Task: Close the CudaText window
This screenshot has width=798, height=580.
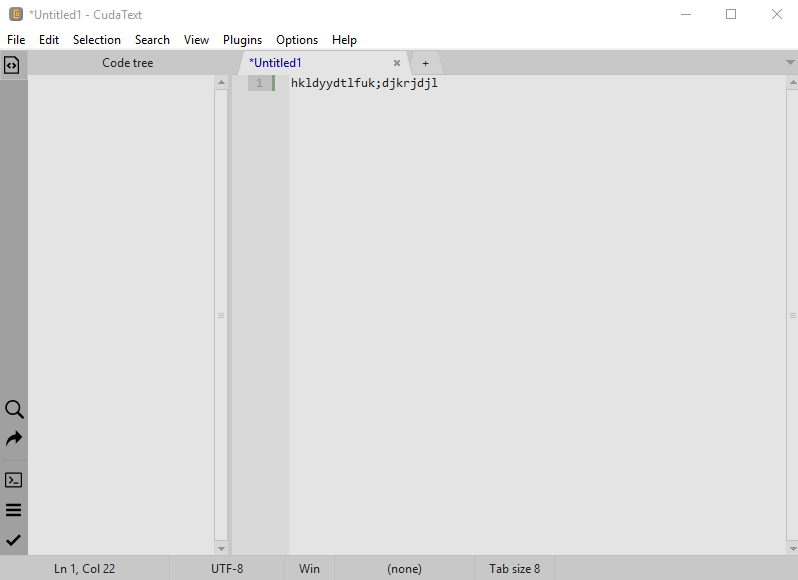Action: pyautogui.click(x=777, y=14)
